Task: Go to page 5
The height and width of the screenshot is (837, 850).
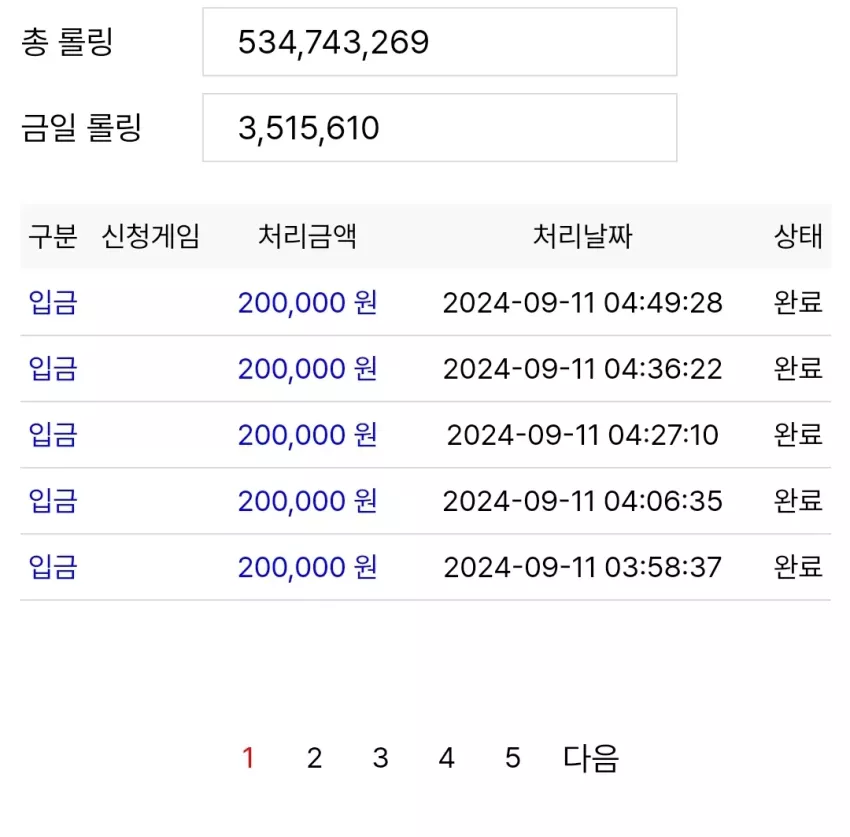Action: [x=513, y=758]
